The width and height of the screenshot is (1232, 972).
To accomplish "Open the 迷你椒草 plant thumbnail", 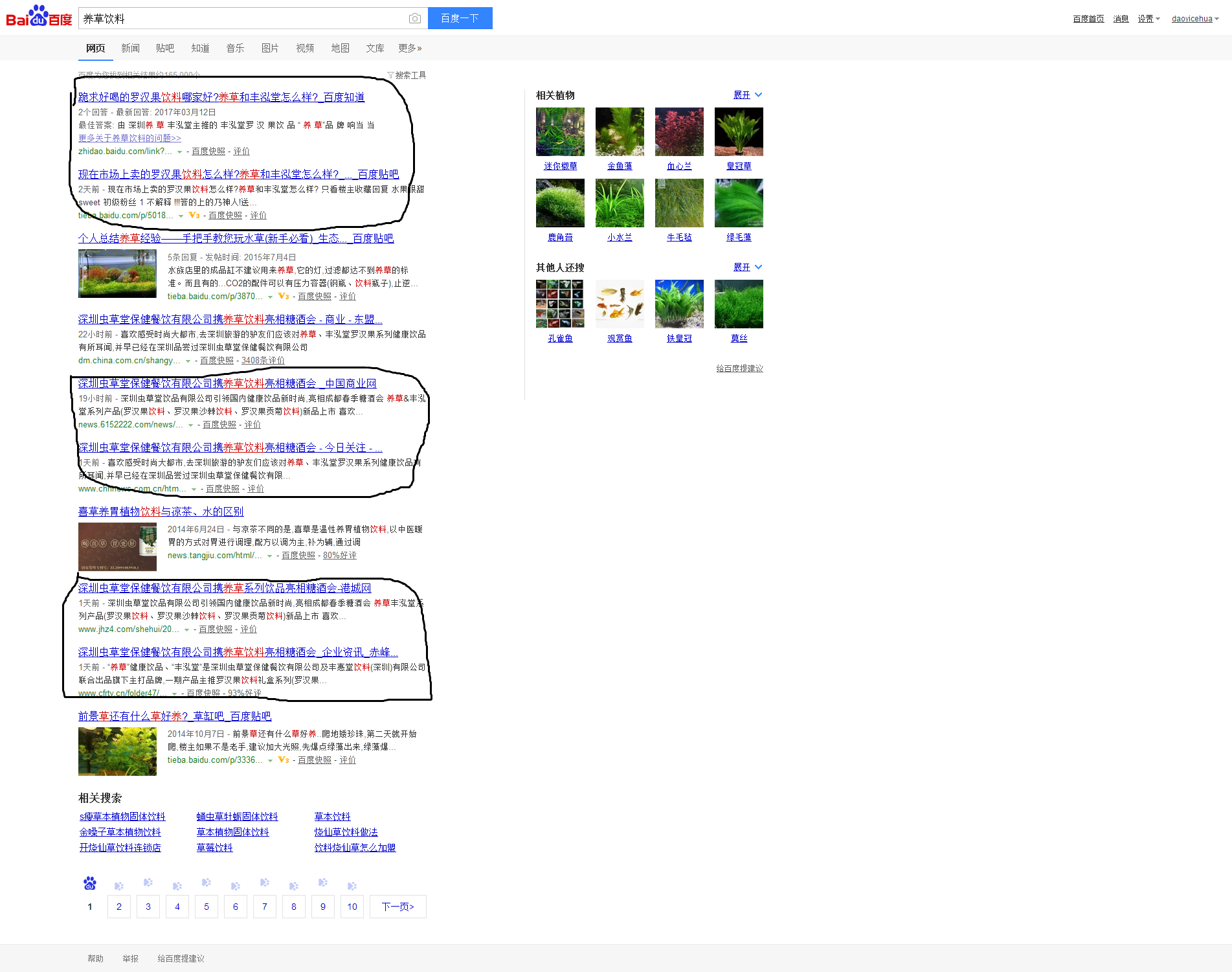I will [x=560, y=131].
